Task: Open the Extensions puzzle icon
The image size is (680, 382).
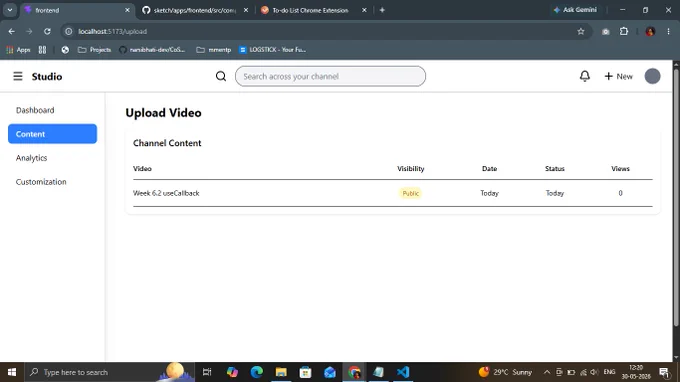Action: click(624, 31)
